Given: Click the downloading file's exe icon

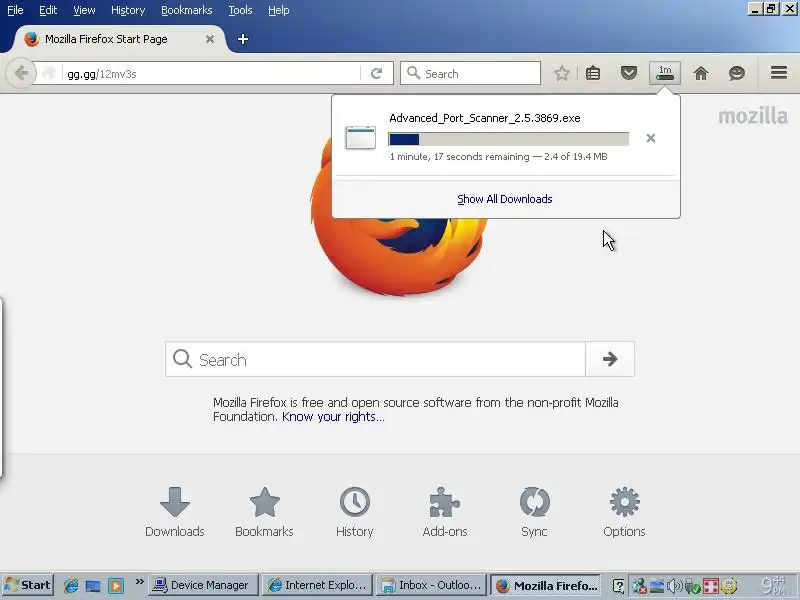Looking at the screenshot, I should [x=360, y=138].
